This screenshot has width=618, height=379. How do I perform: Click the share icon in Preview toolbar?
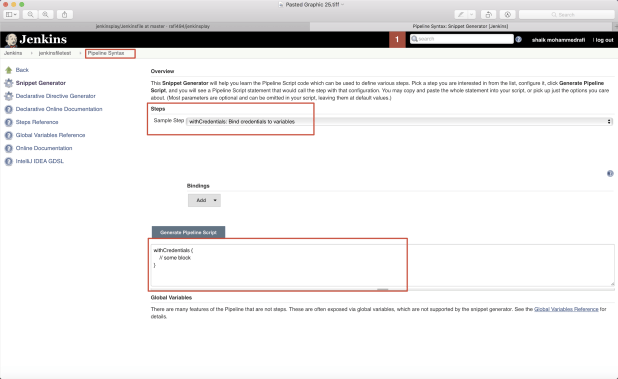click(65, 15)
